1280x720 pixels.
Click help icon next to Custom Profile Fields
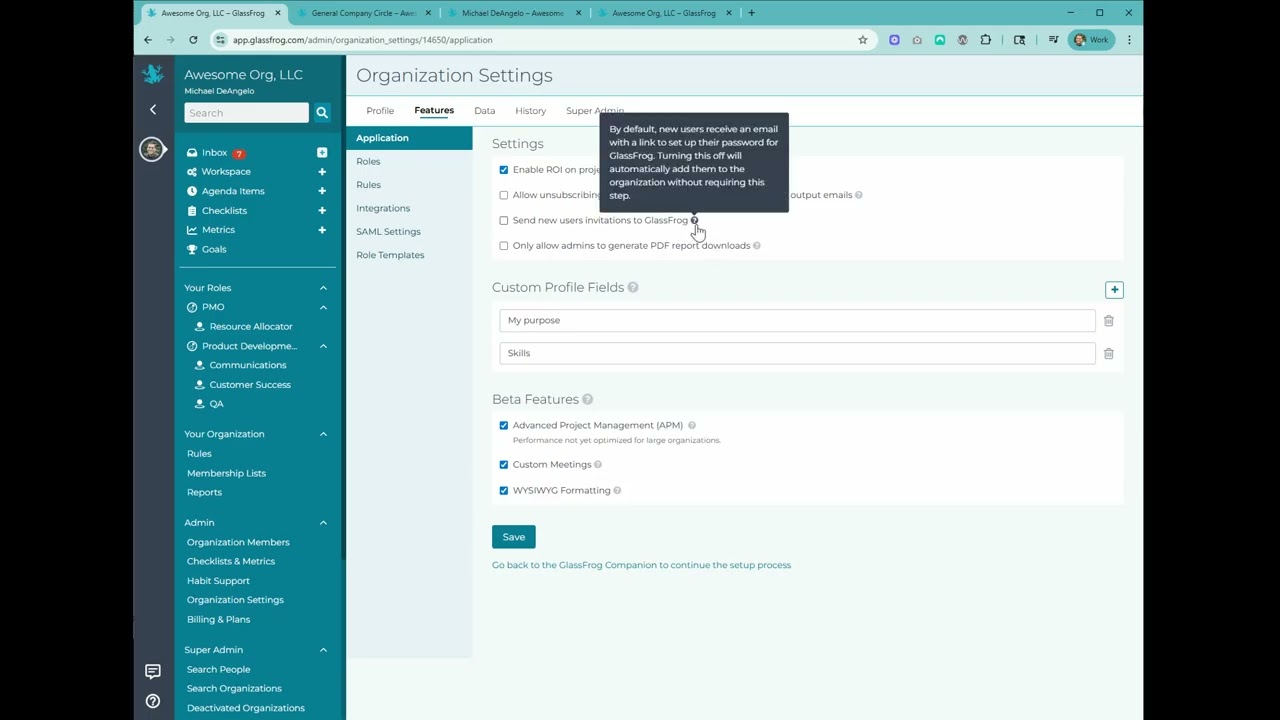[x=633, y=288]
